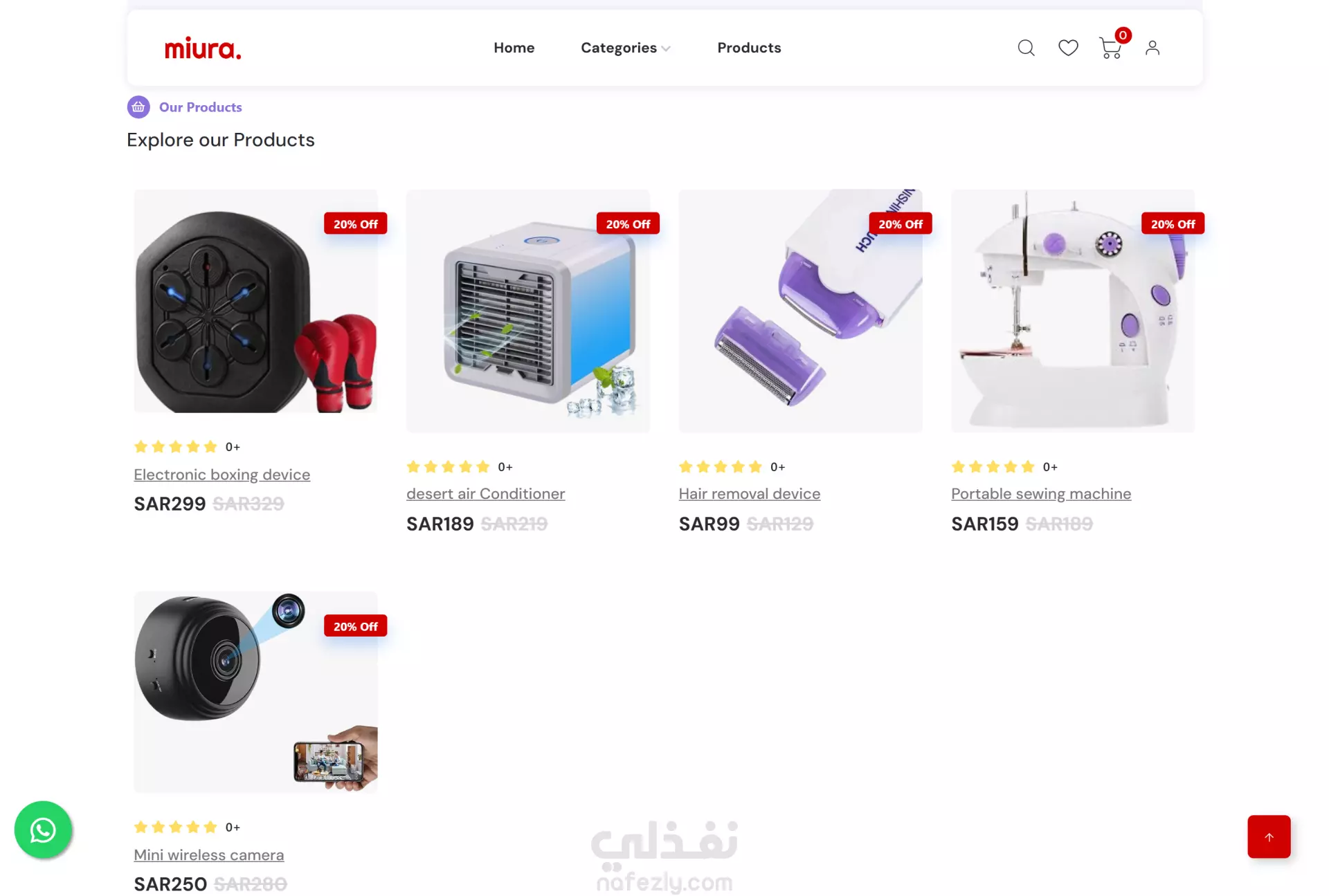
Task: Open the user account icon
Action: 1152,48
